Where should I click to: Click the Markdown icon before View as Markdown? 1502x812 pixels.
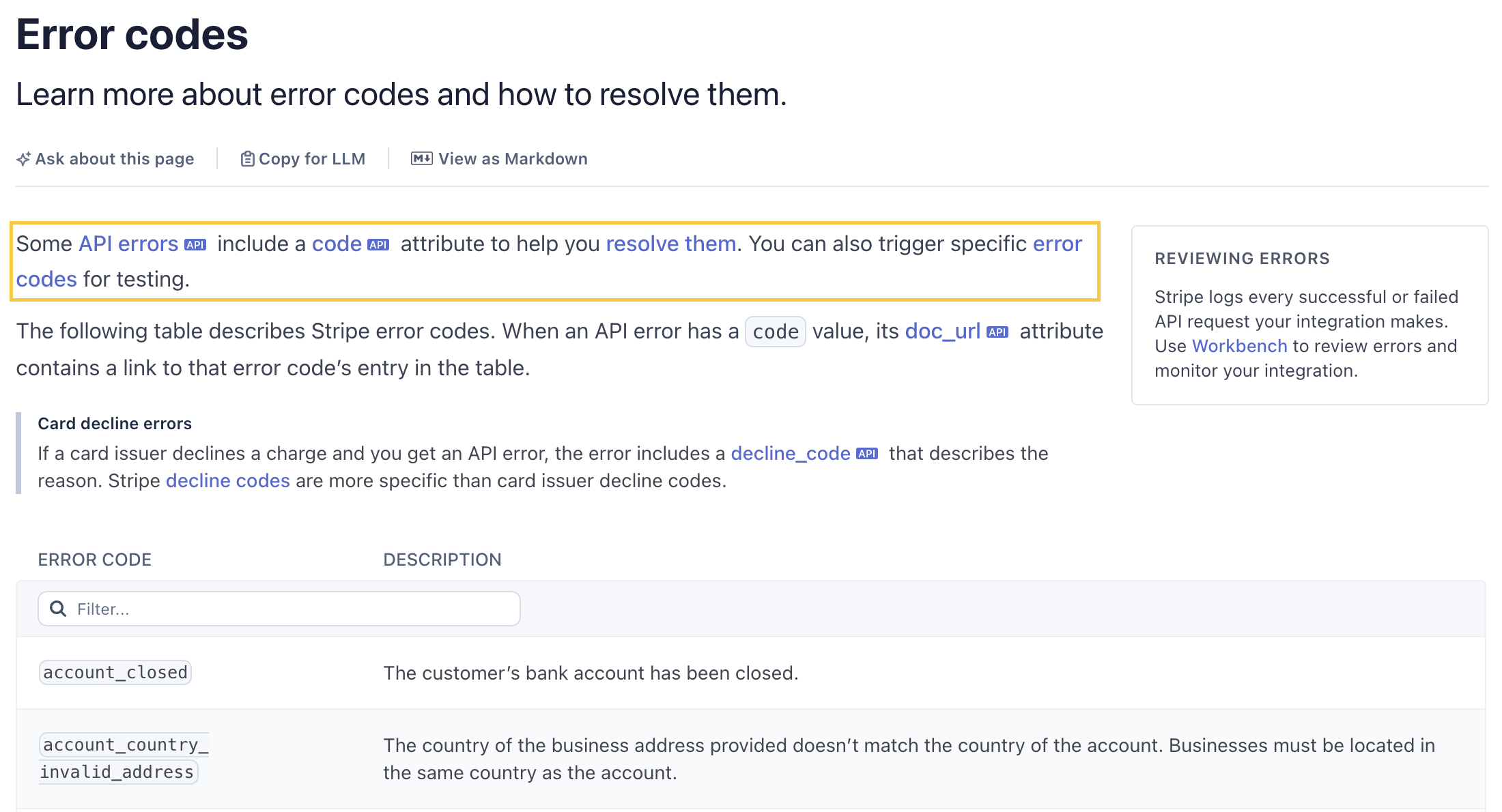pyautogui.click(x=421, y=158)
